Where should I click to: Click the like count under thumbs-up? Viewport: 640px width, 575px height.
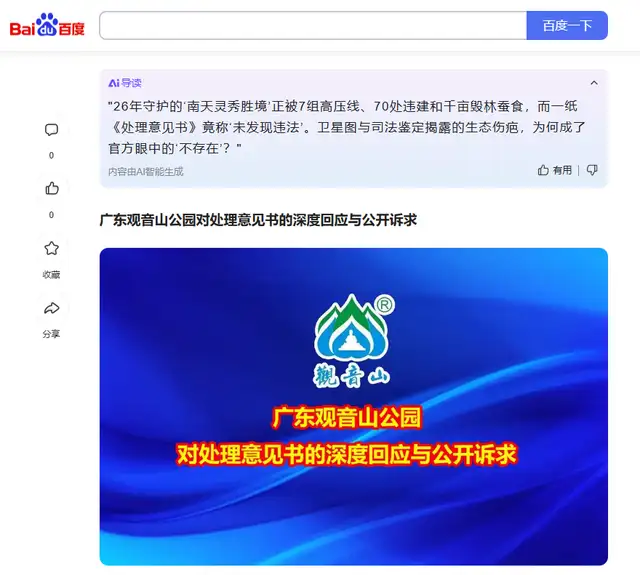tap(51, 215)
